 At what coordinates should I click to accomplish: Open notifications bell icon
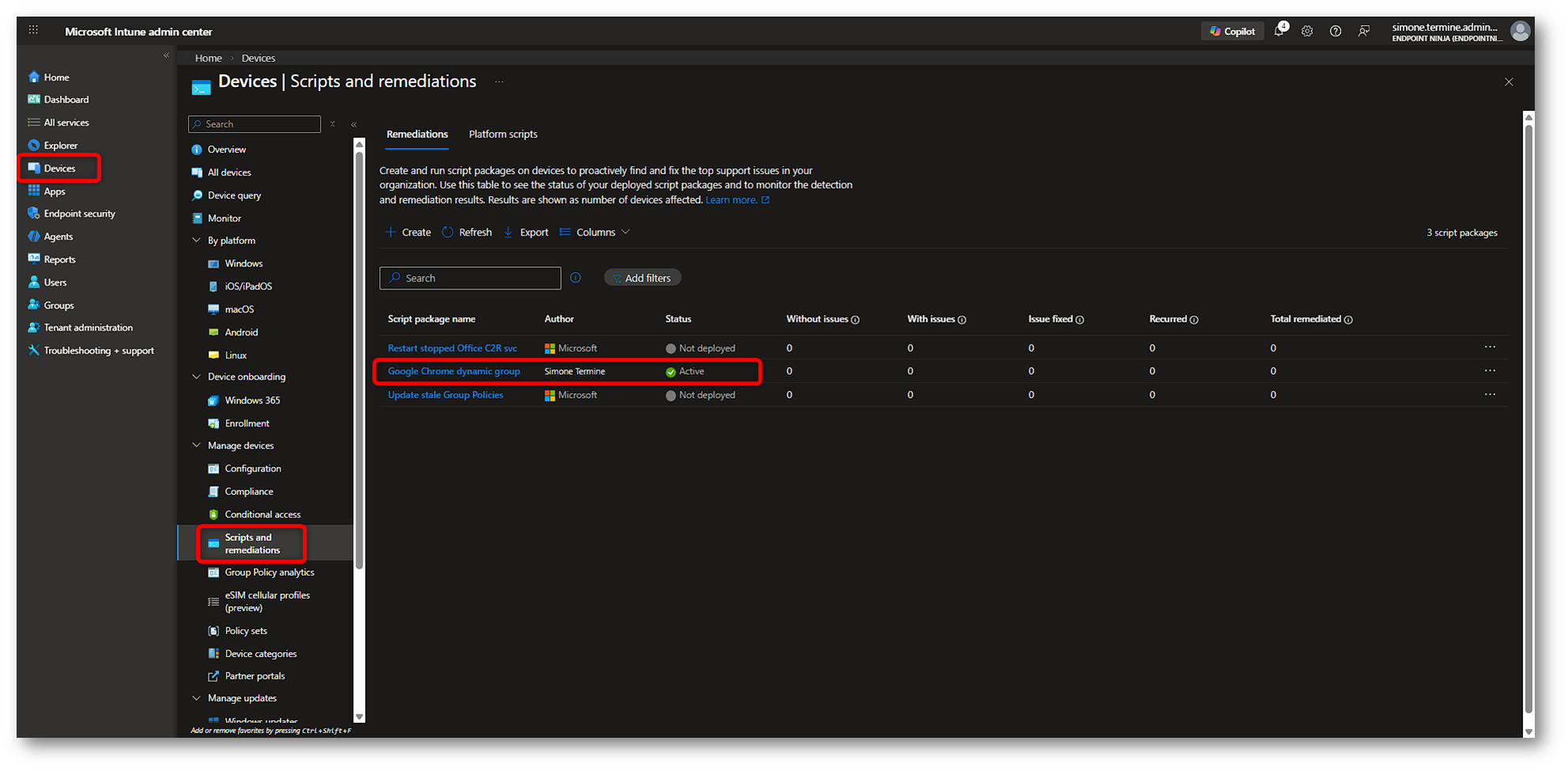(1279, 32)
